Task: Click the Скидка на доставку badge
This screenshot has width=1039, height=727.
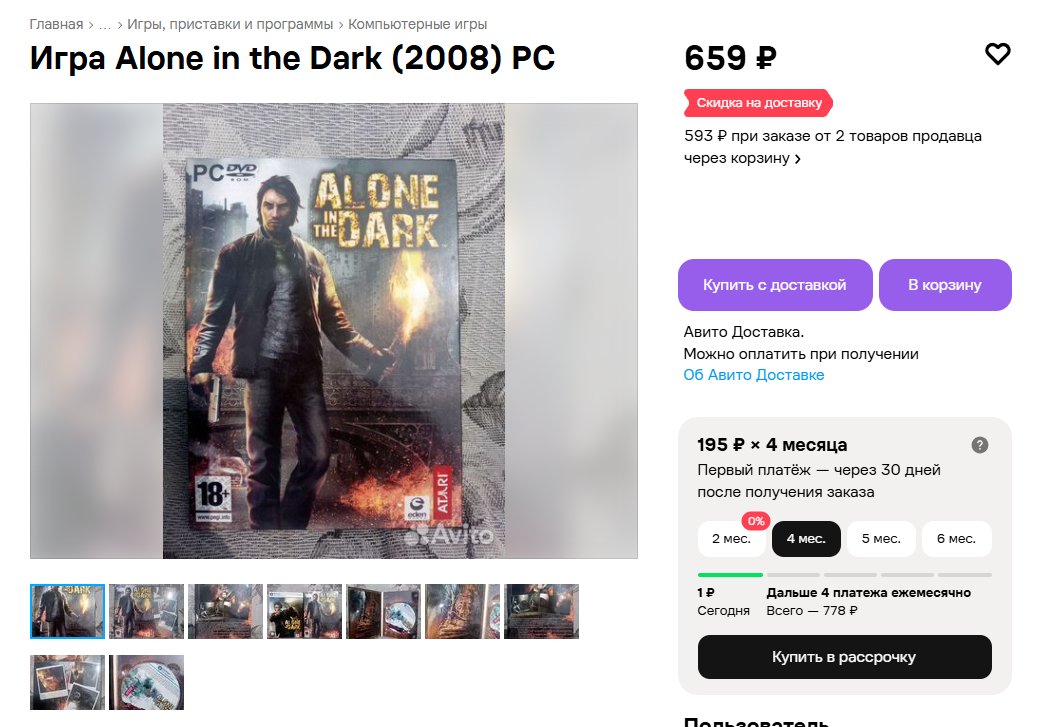Action: click(758, 103)
